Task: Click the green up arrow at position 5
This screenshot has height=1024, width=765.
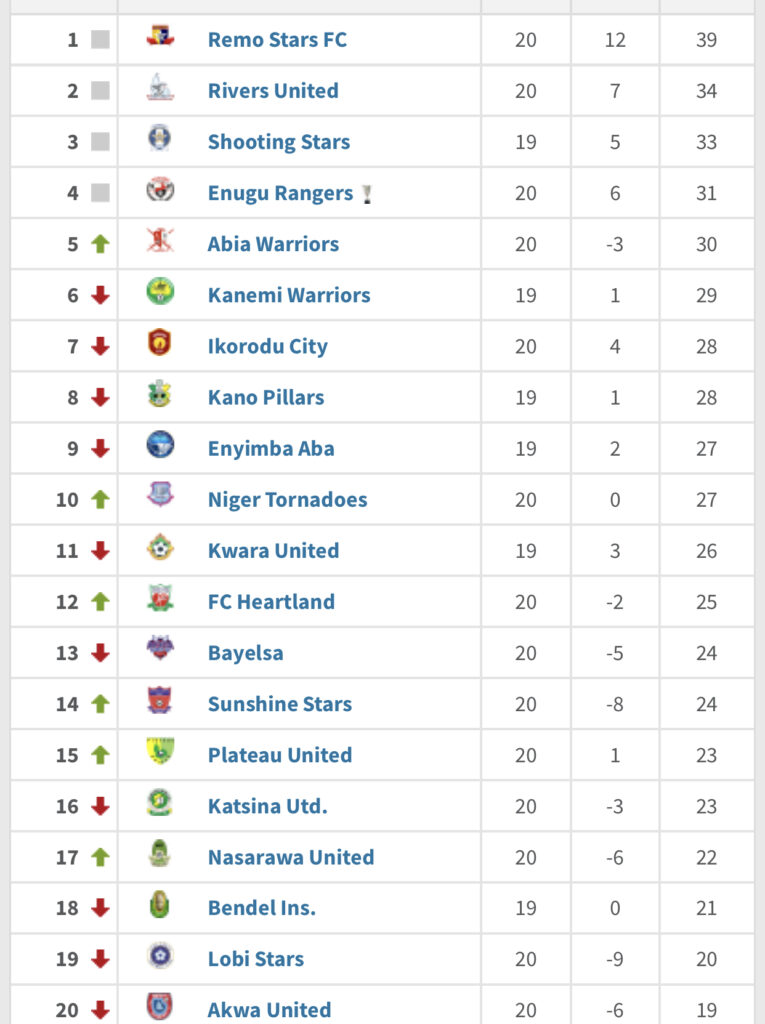Action: [100, 244]
